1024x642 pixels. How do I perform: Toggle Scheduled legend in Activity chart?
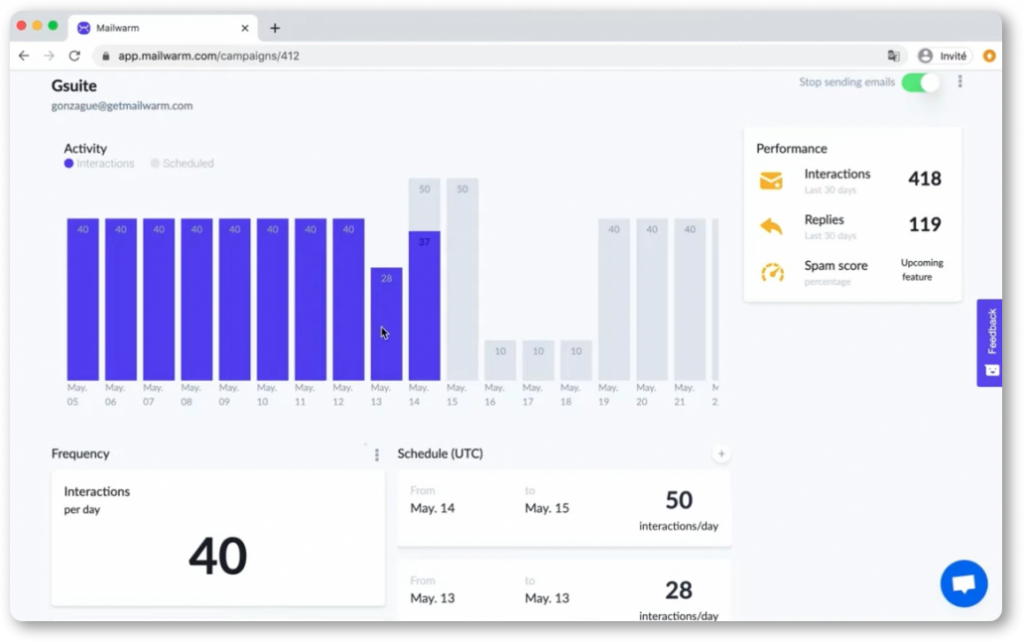[x=182, y=163]
